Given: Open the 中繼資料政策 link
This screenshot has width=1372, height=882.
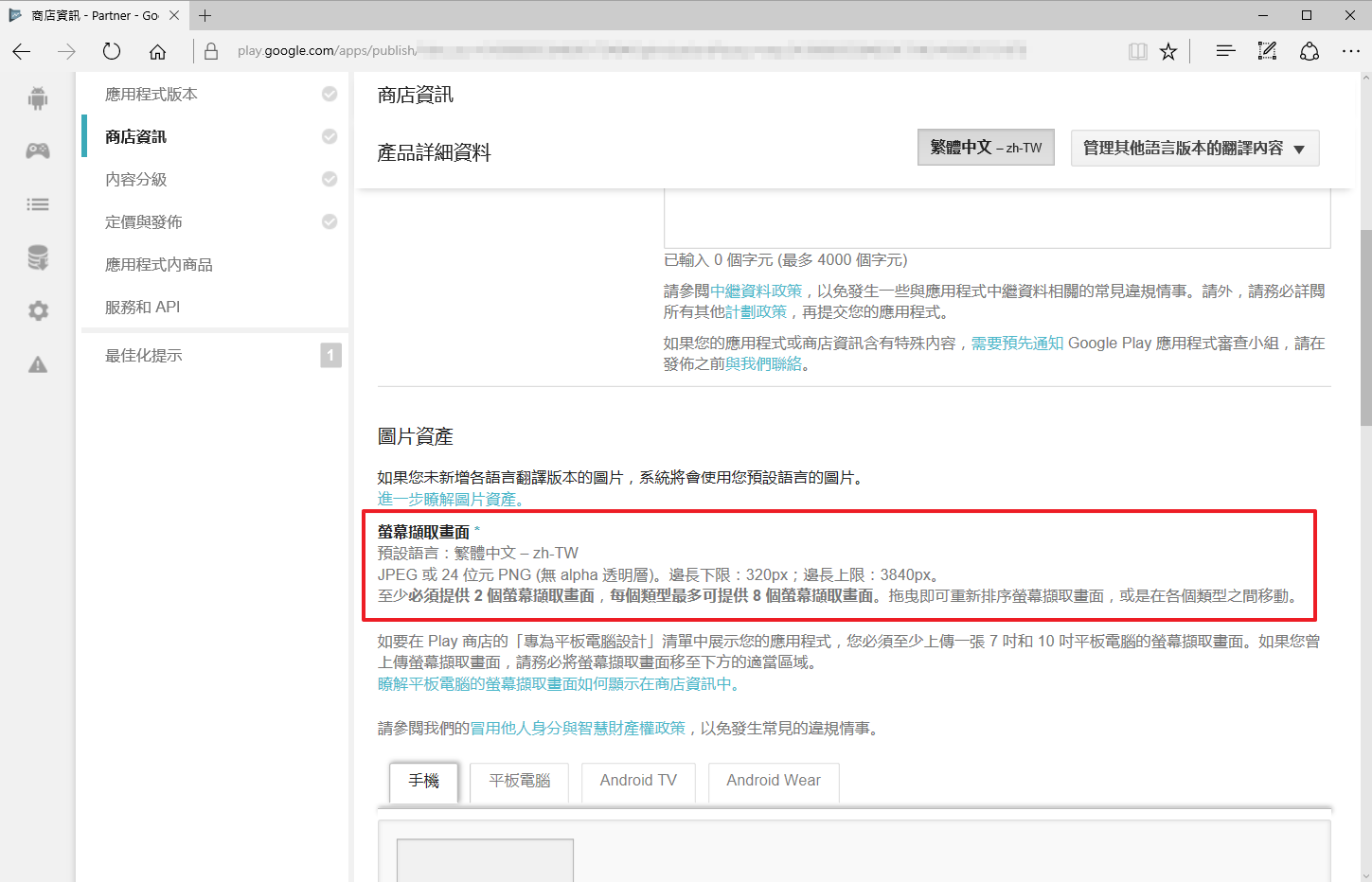Looking at the screenshot, I should pyautogui.click(x=756, y=291).
